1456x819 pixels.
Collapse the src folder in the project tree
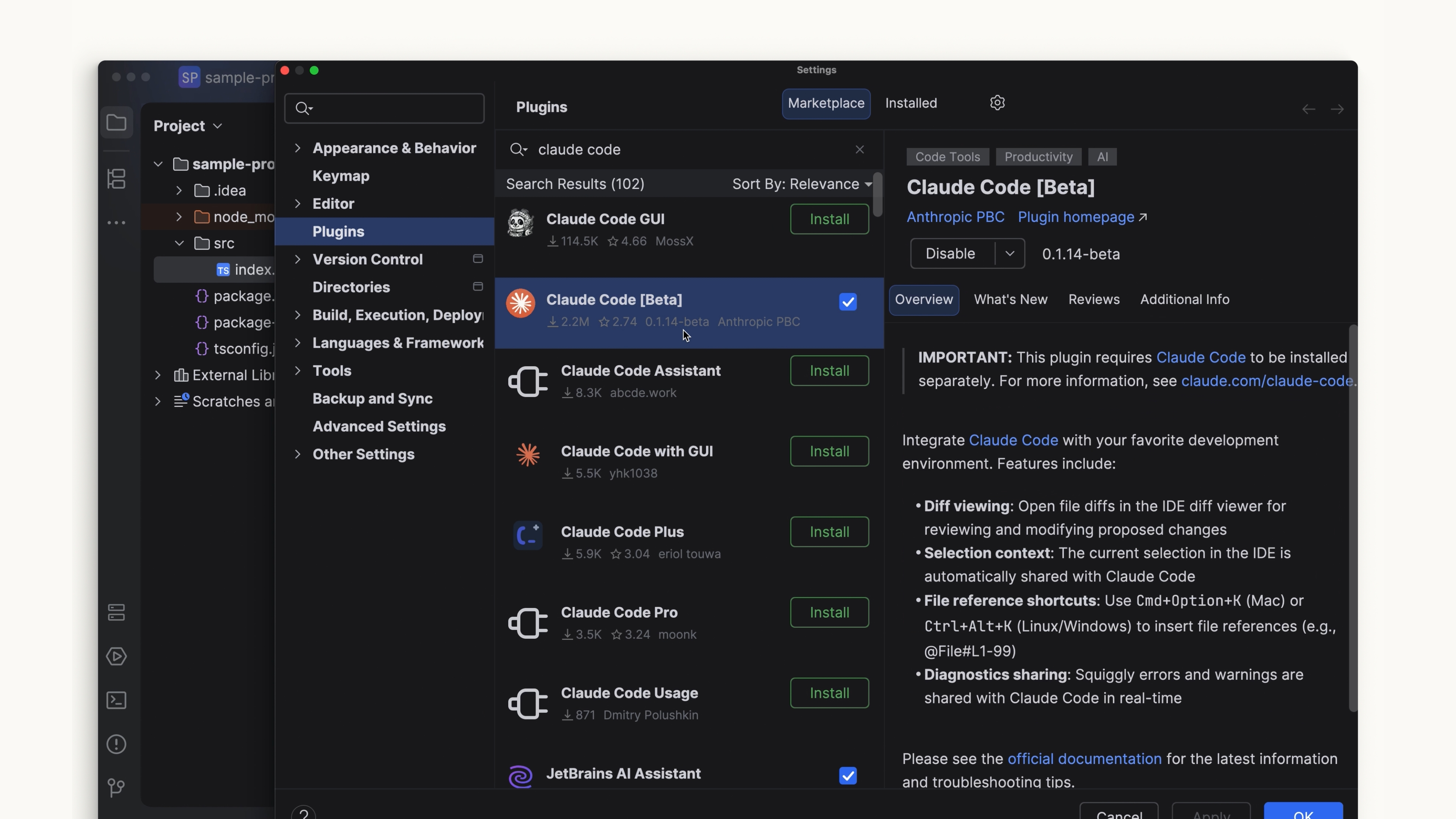tap(180, 243)
